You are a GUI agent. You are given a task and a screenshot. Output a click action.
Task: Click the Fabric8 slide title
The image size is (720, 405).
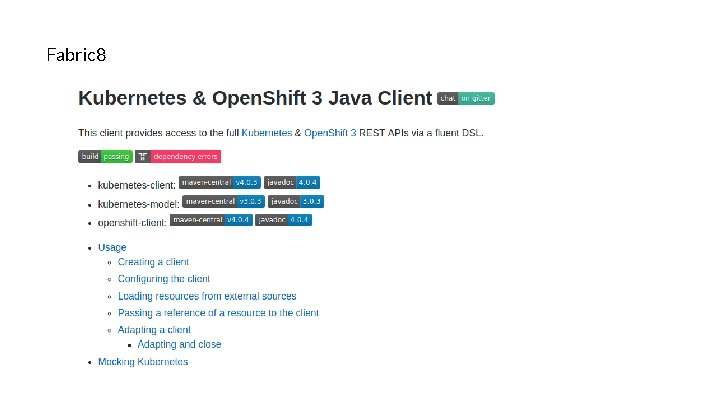[x=77, y=55]
